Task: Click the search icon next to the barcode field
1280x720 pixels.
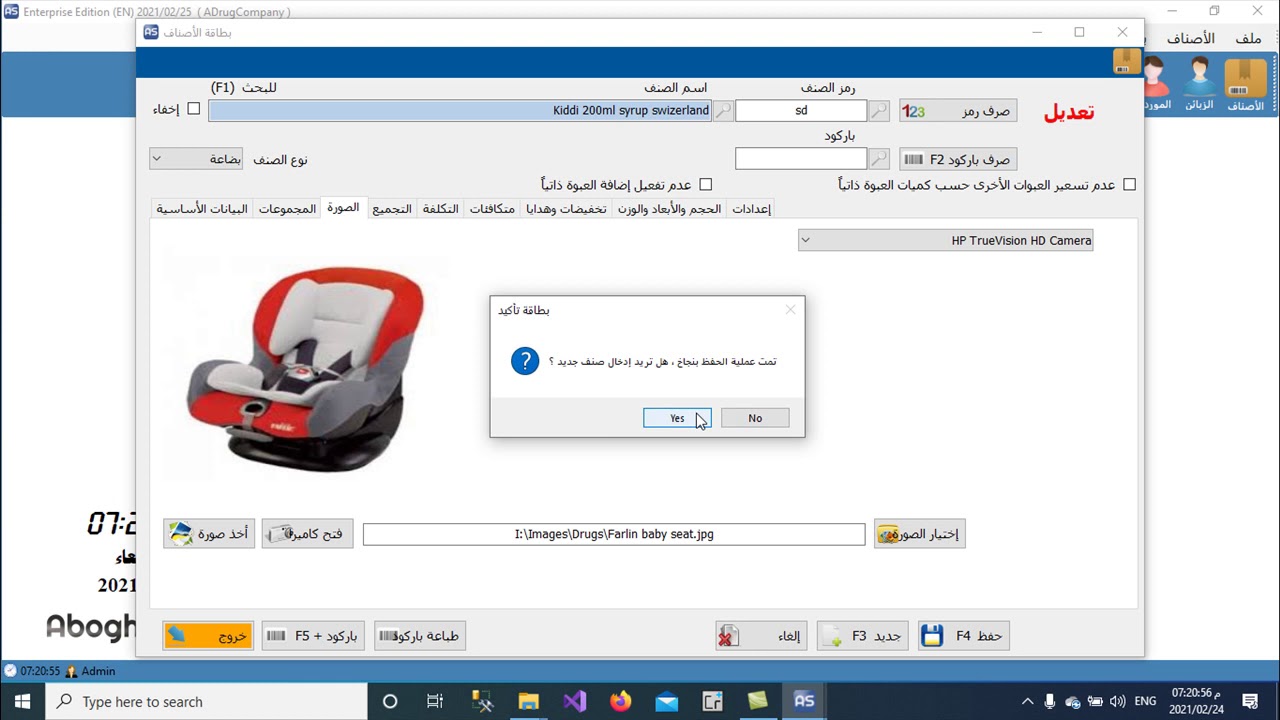Action: click(x=879, y=159)
